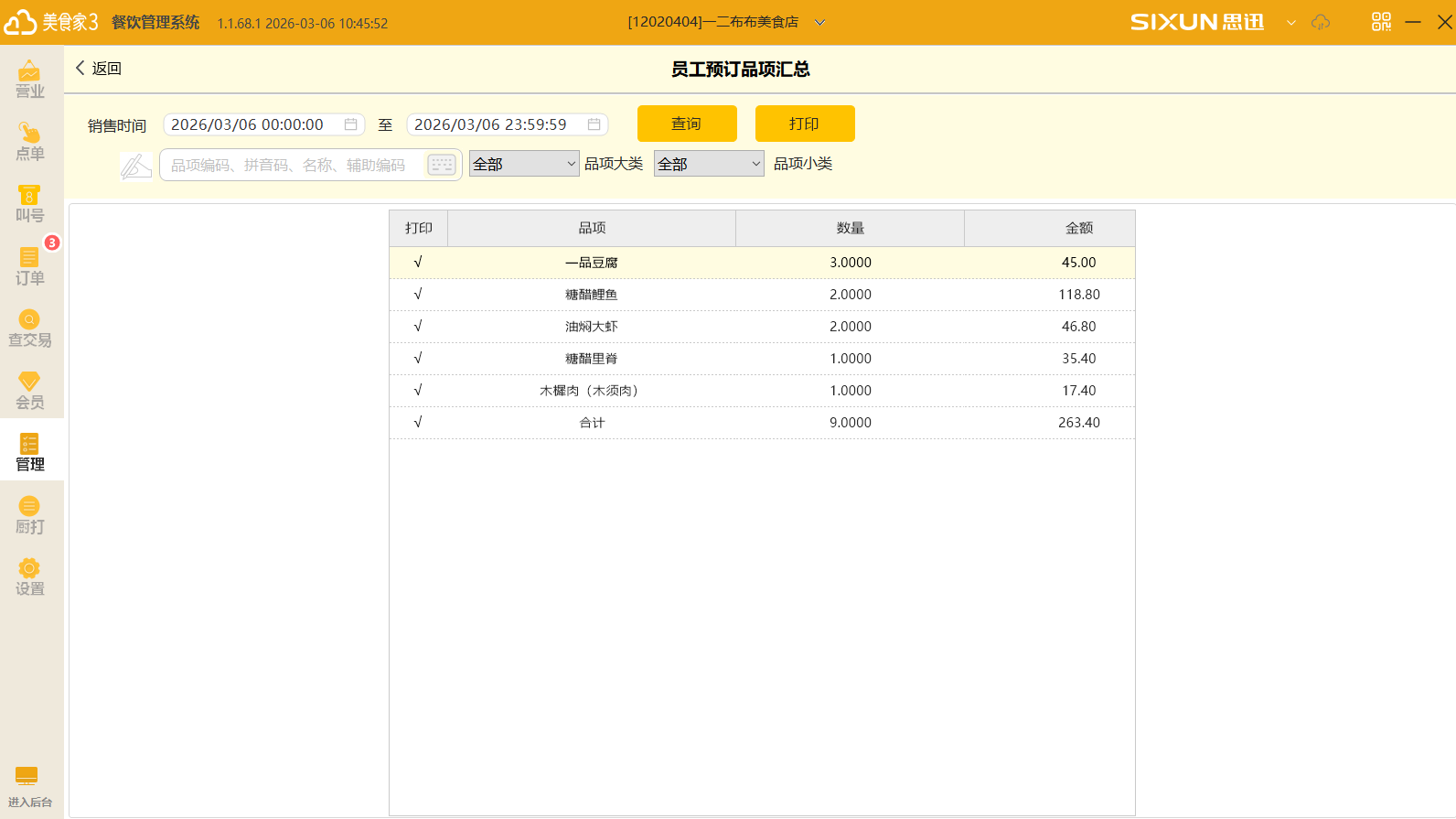Click the 打印 print button
Viewport: 1456px width, 819px height.
(x=805, y=124)
